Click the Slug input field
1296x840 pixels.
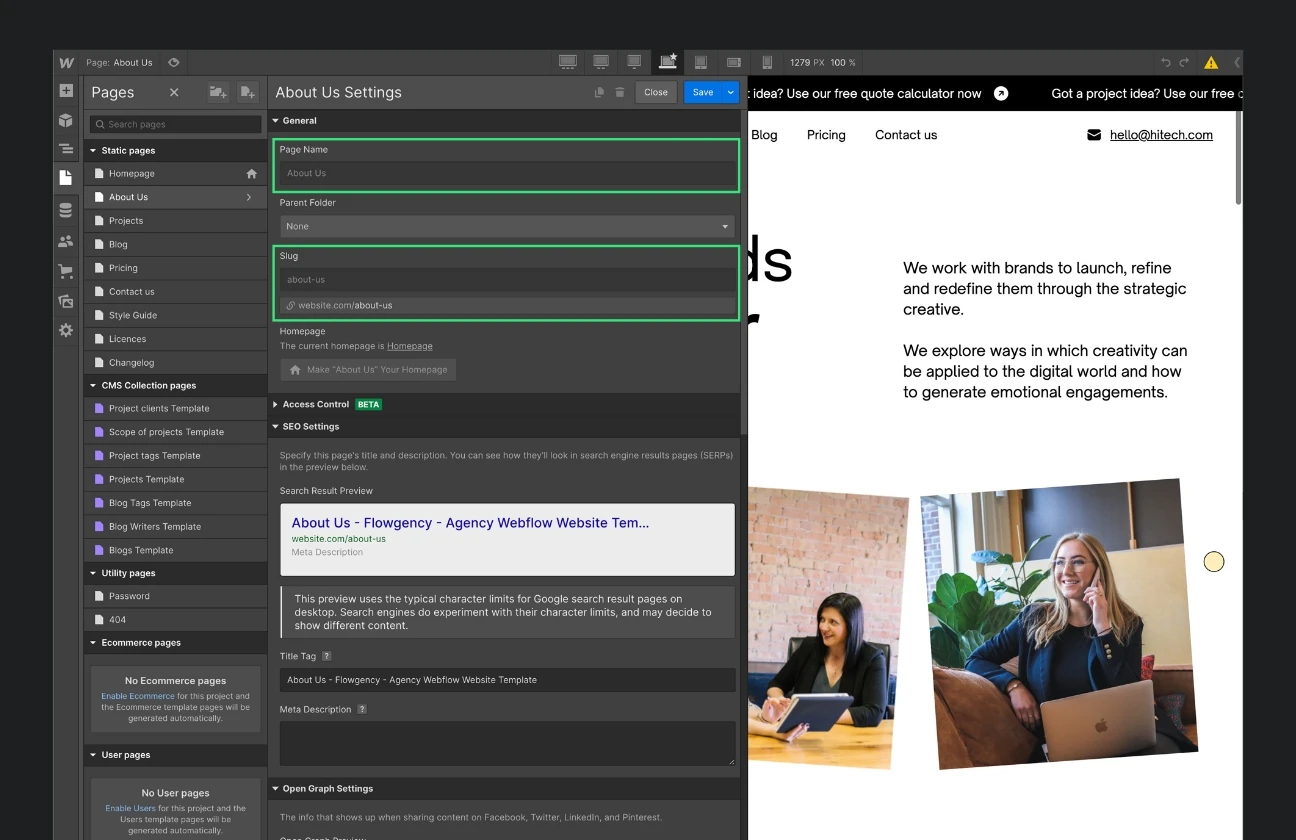click(x=507, y=280)
